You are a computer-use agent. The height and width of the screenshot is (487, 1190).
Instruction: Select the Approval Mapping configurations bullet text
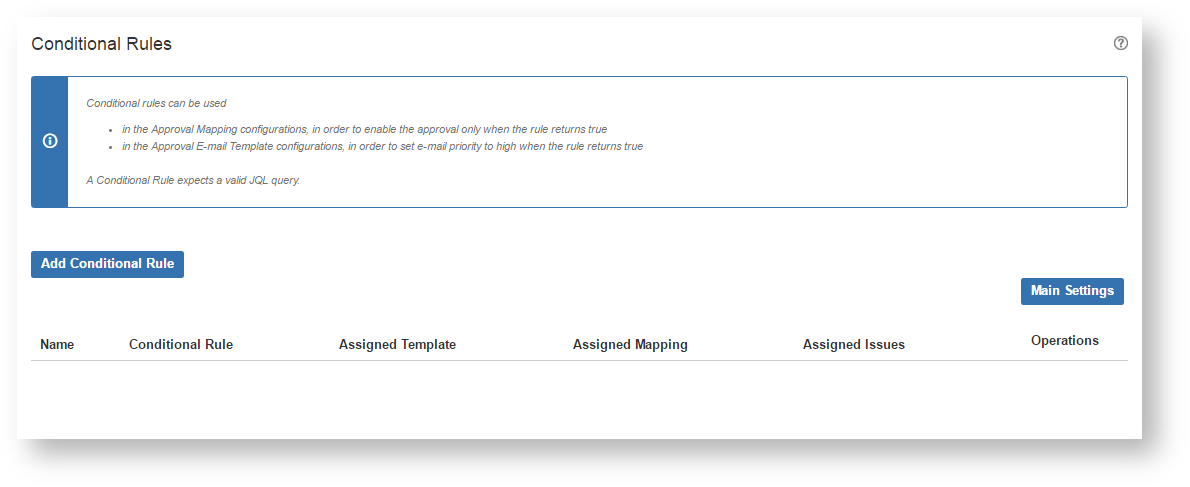[364, 130]
